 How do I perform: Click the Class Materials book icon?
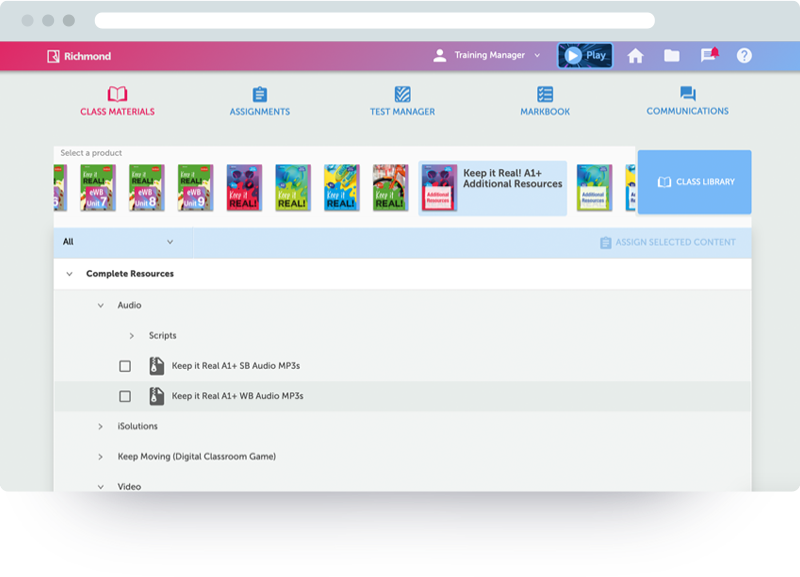117,94
